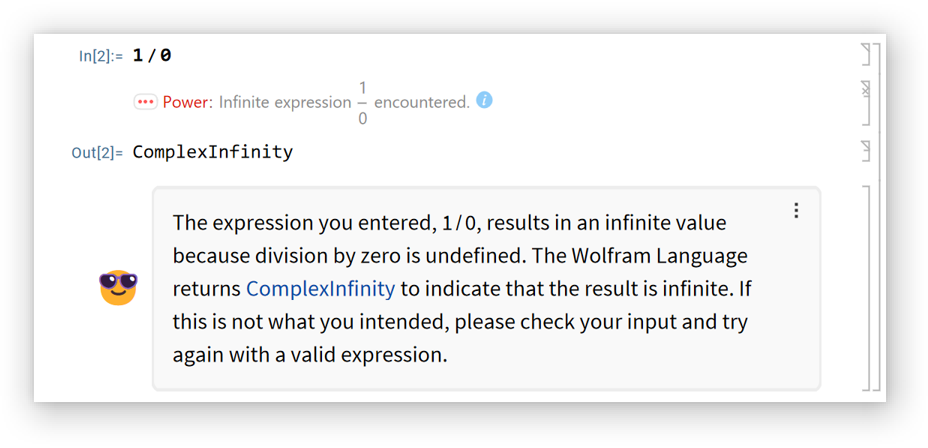Viewport: 928px width, 448px height.
Task: Click the ComplexInfinity output result
Action: point(212,152)
